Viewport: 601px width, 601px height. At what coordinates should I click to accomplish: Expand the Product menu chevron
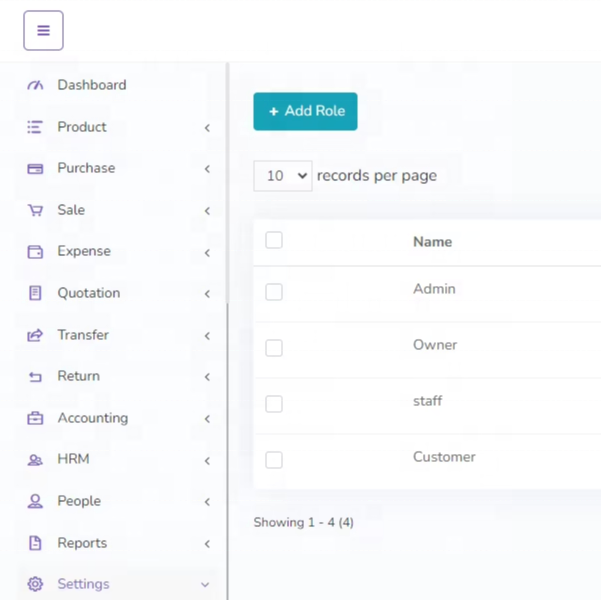click(207, 128)
